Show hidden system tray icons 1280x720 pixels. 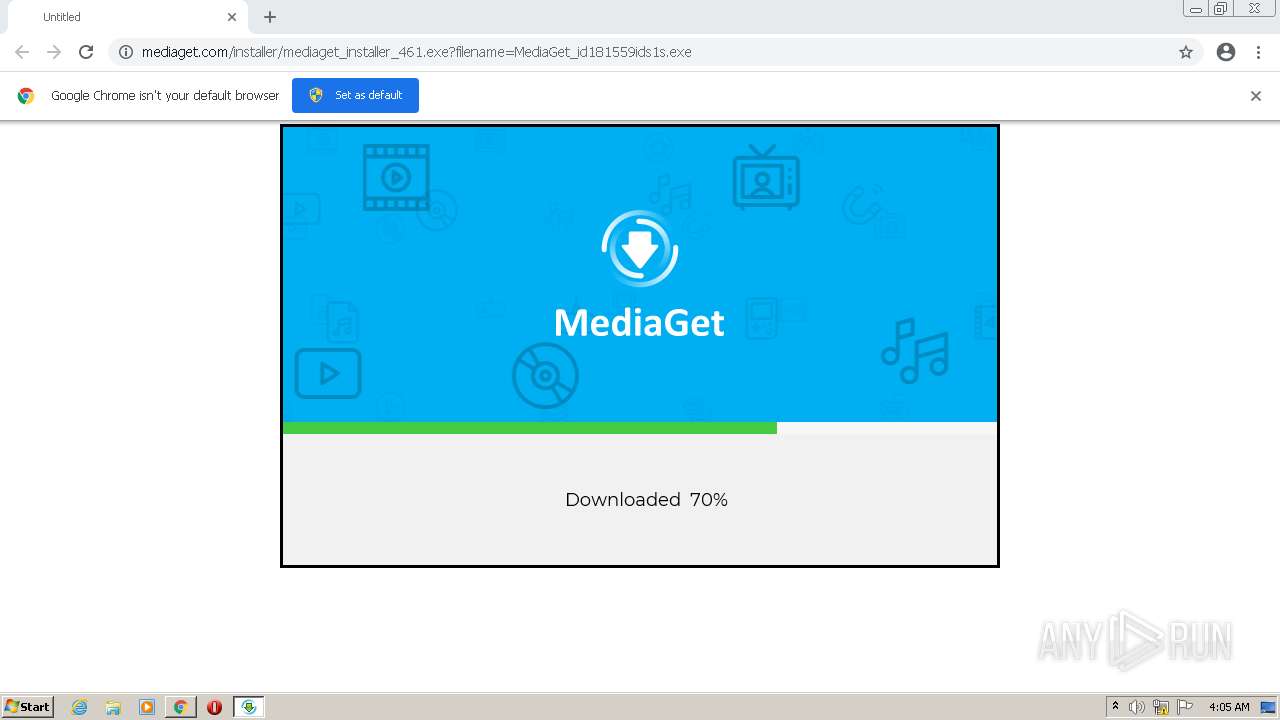click(x=1115, y=707)
